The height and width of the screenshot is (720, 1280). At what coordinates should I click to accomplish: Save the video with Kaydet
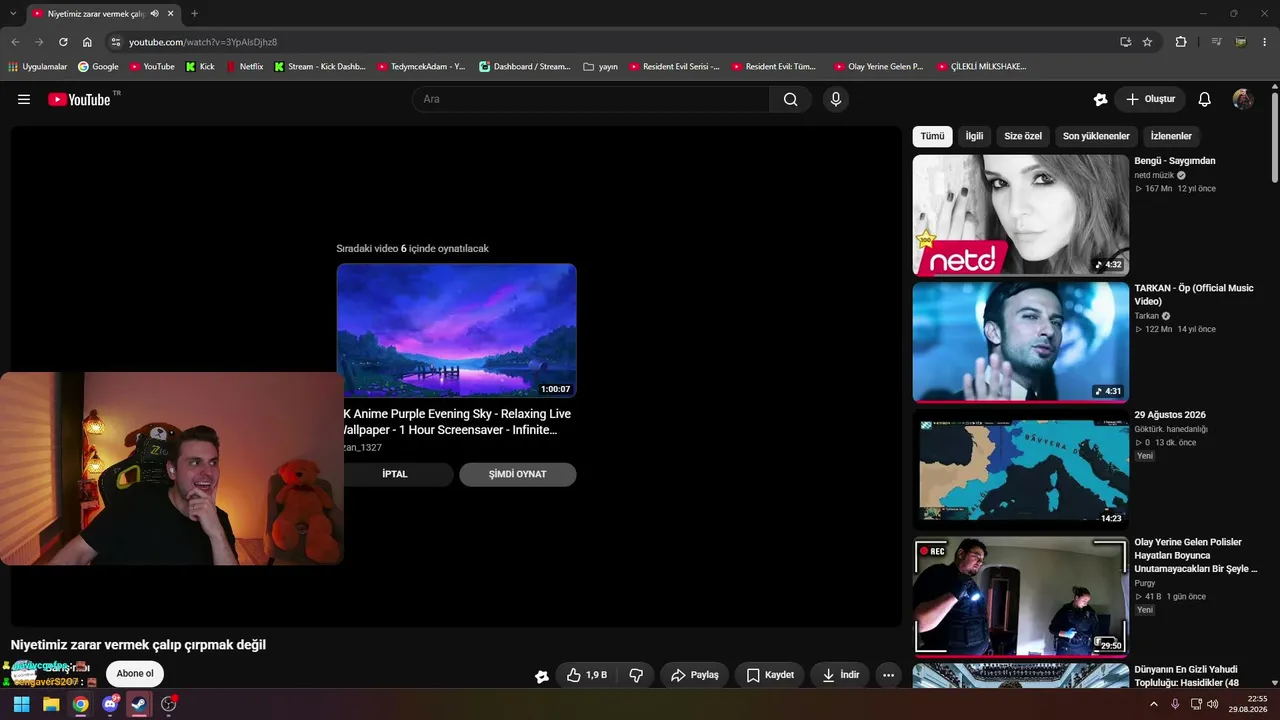770,675
